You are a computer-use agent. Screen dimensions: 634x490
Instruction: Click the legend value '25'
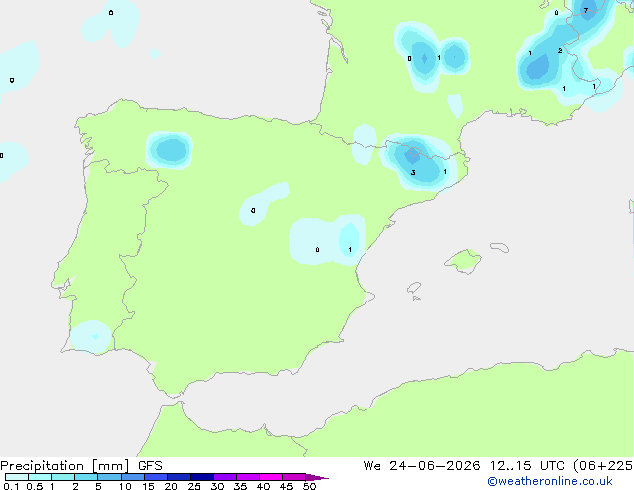(x=194, y=486)
